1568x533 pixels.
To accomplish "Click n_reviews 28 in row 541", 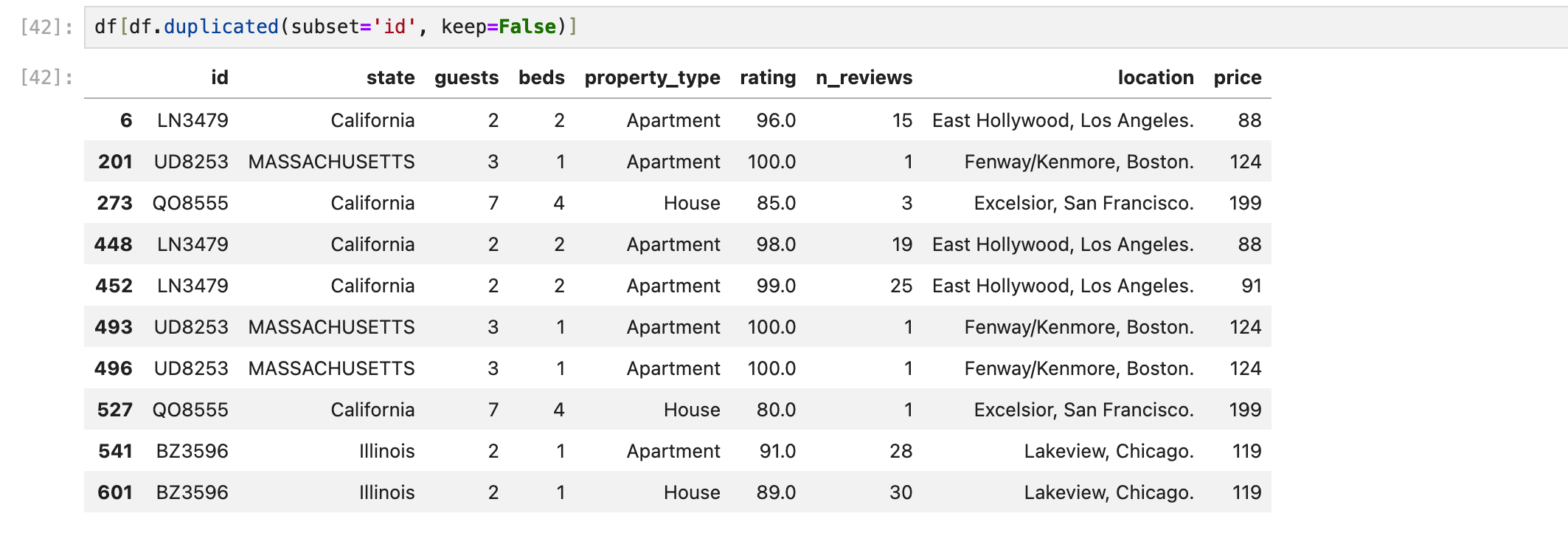I will 902,451.
